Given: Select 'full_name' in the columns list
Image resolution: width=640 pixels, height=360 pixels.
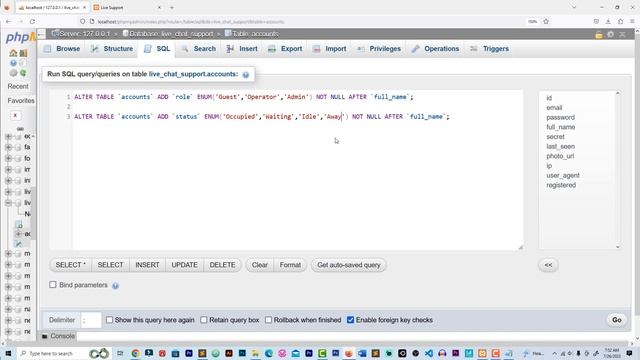Looking at the screenshot, I should pyautogui.click(x=560, y=127).
